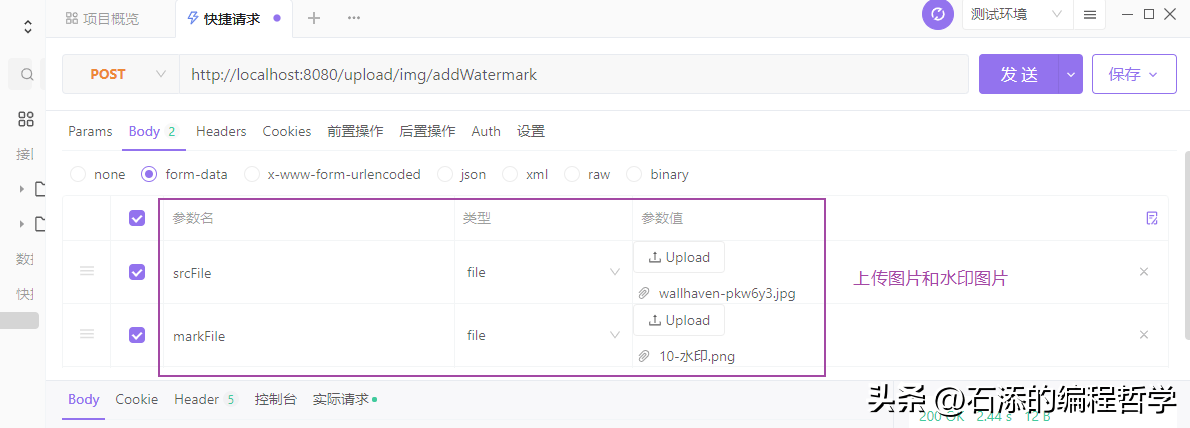
Task: Click the purple refresh sync icon
Action: point(937,15)
